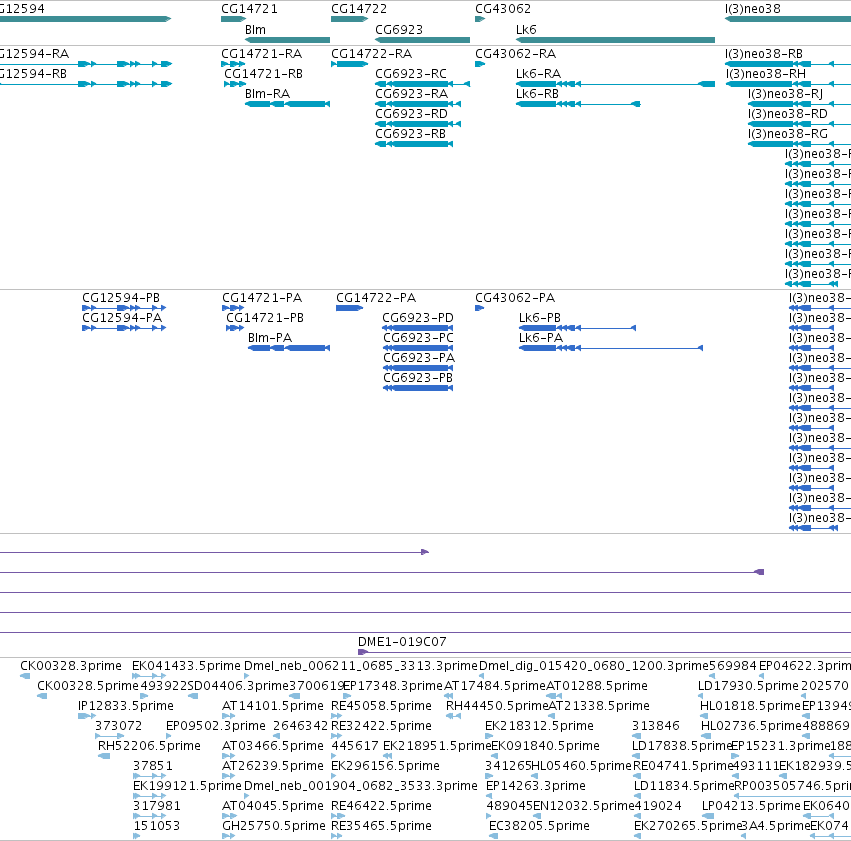
Task: Select the Blm-RA transcript label
Action: click(x=267, y=94)
